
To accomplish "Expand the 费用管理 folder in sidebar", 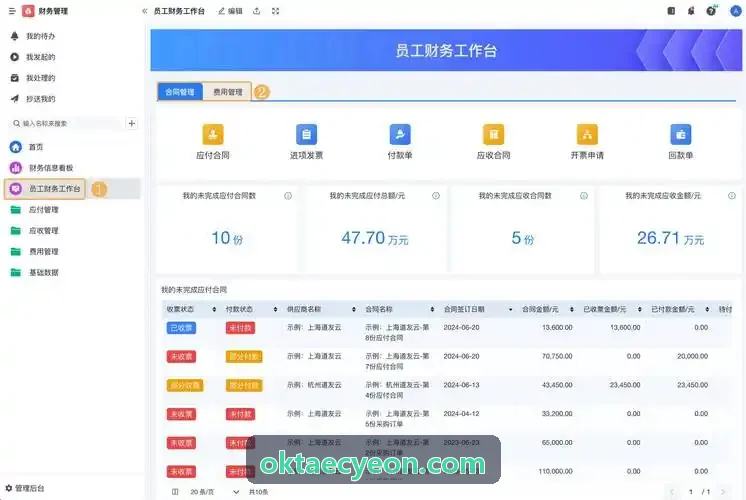I will [34, 252].
